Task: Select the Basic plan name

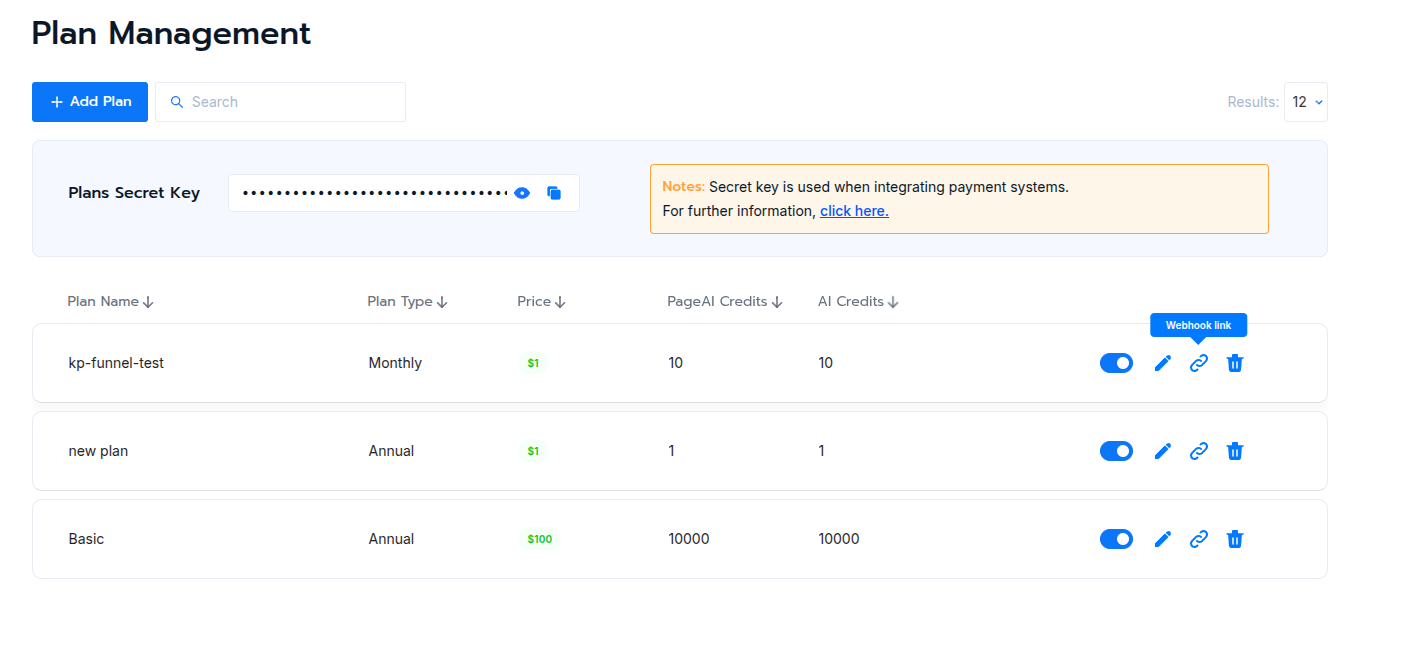Action: [x=86, y=539]
